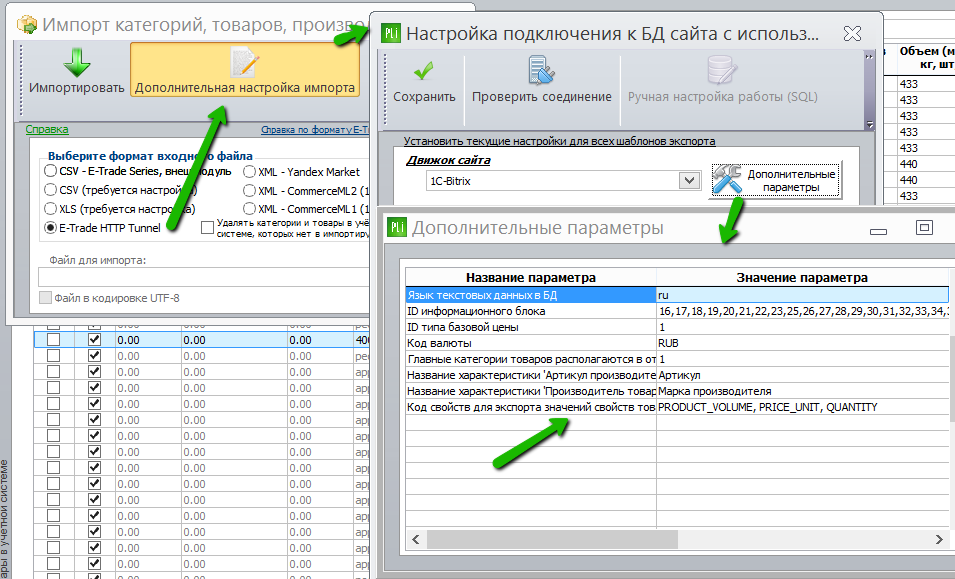The height and width of the screenshot is (579, 955).
Task: Click PRODUCT_VOLUME, PRICE_UNIT, QUANTITY value cell
Action: click(x=802, y=407)
